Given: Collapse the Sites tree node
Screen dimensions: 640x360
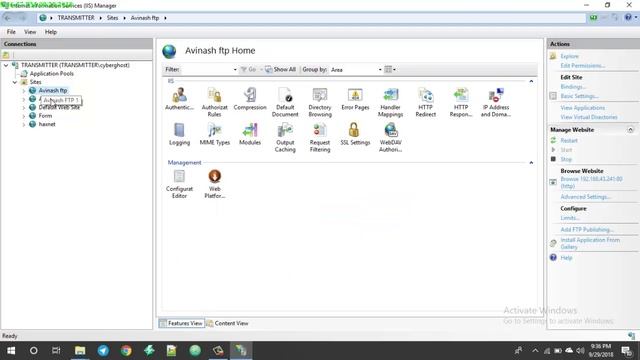Looking at the screenshot, I should coord(15,82).
